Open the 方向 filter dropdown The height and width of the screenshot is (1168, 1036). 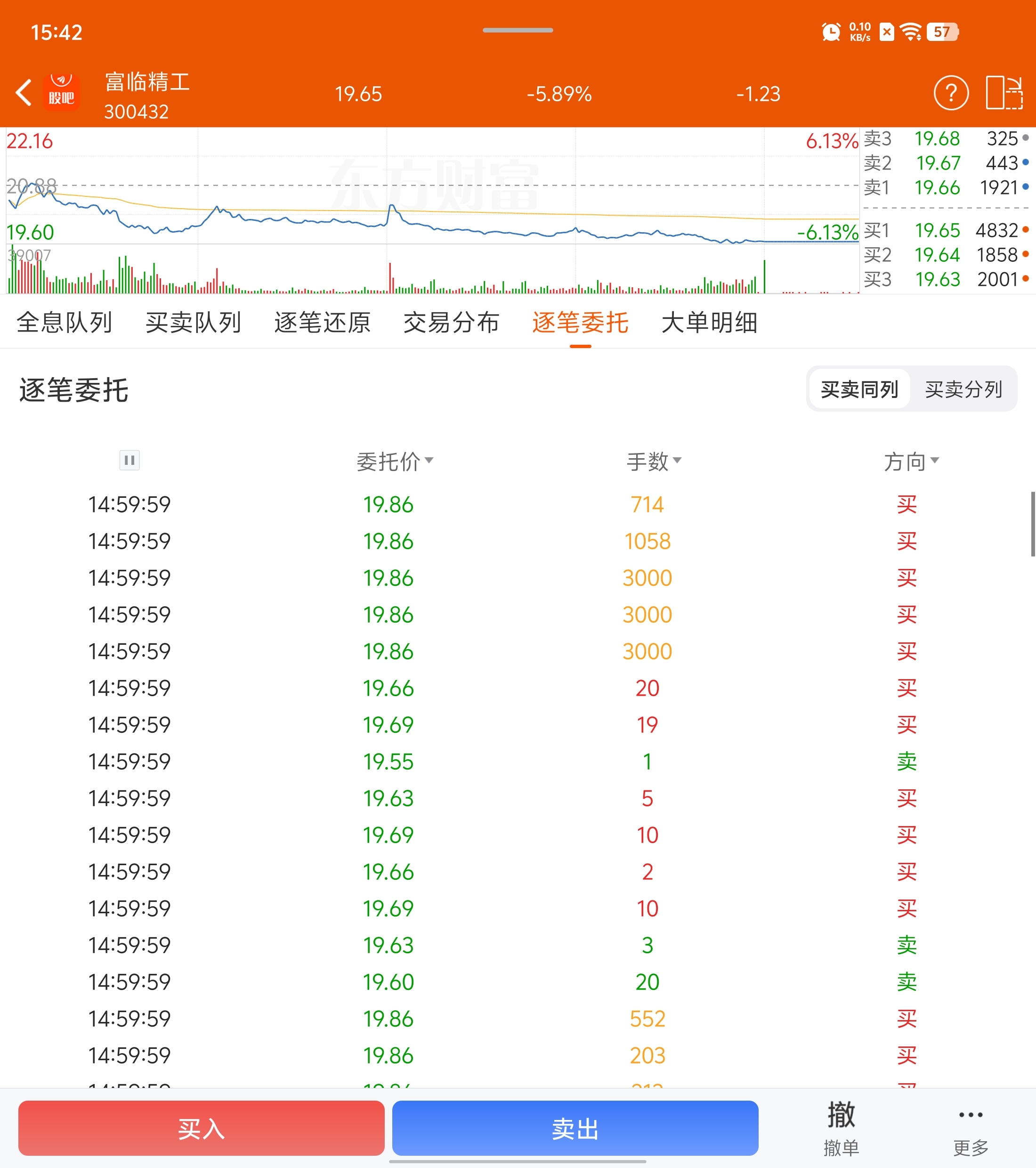pyautogui.click(x=911, y=462)
